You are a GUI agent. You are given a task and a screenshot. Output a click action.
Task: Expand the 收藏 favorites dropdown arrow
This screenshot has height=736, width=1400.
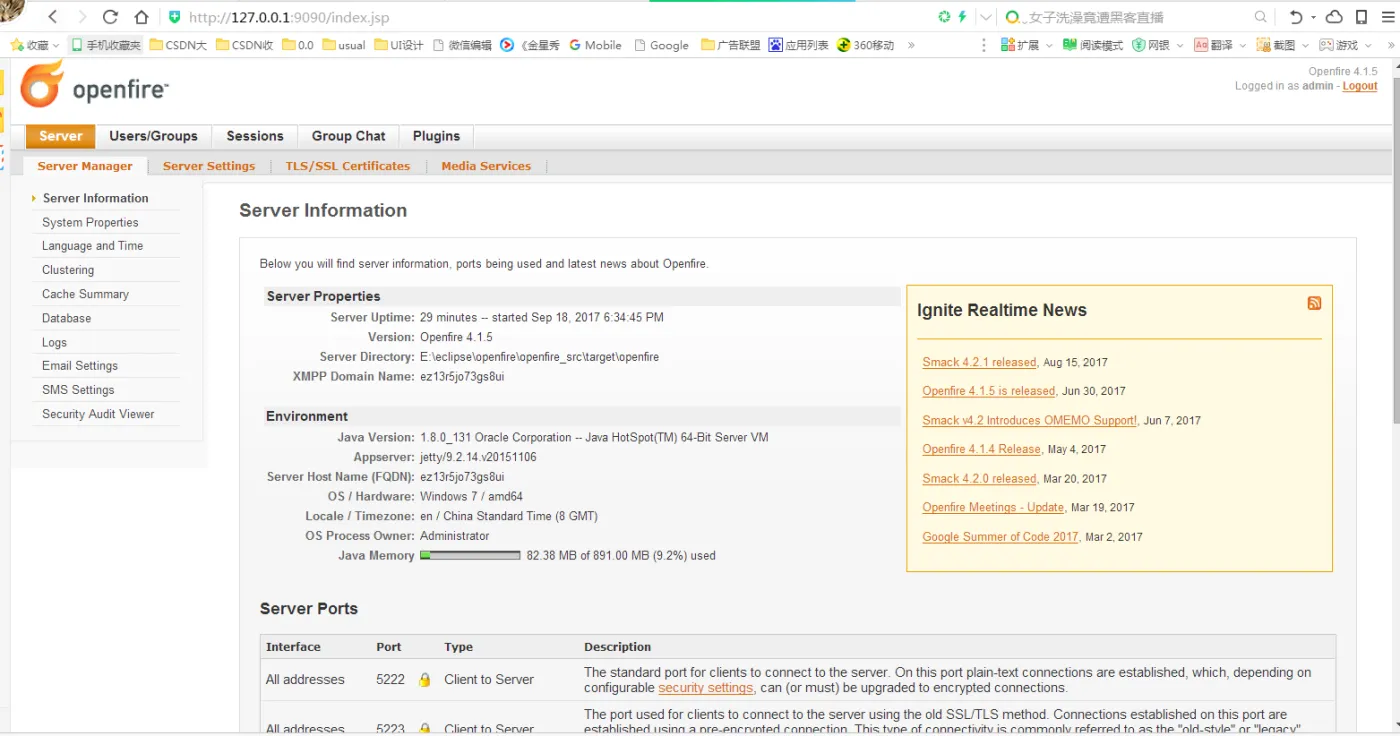[56, 46]
